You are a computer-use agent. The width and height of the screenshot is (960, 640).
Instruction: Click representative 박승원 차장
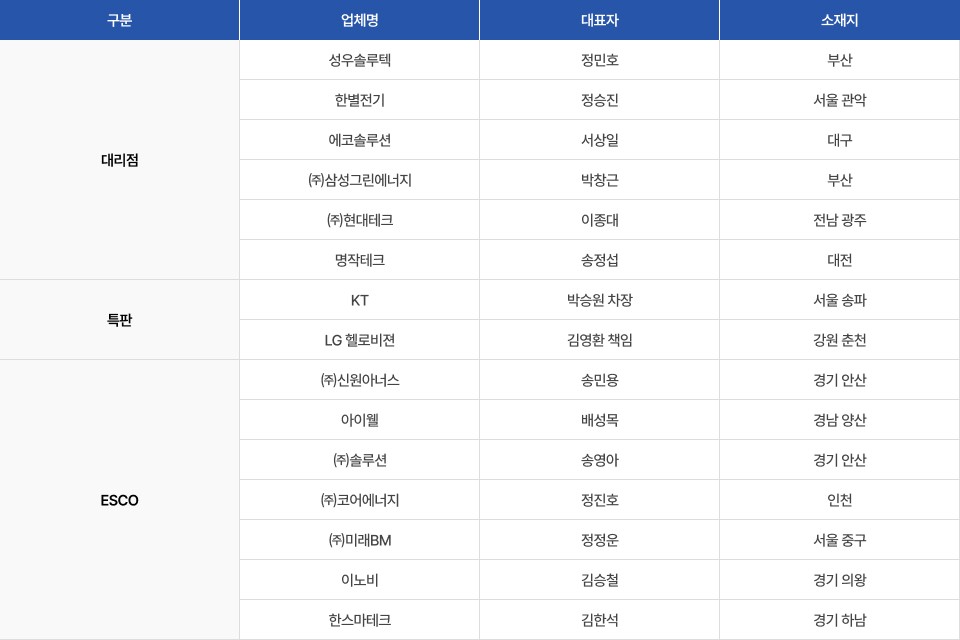pyautogui.click(x=599, y=300)
